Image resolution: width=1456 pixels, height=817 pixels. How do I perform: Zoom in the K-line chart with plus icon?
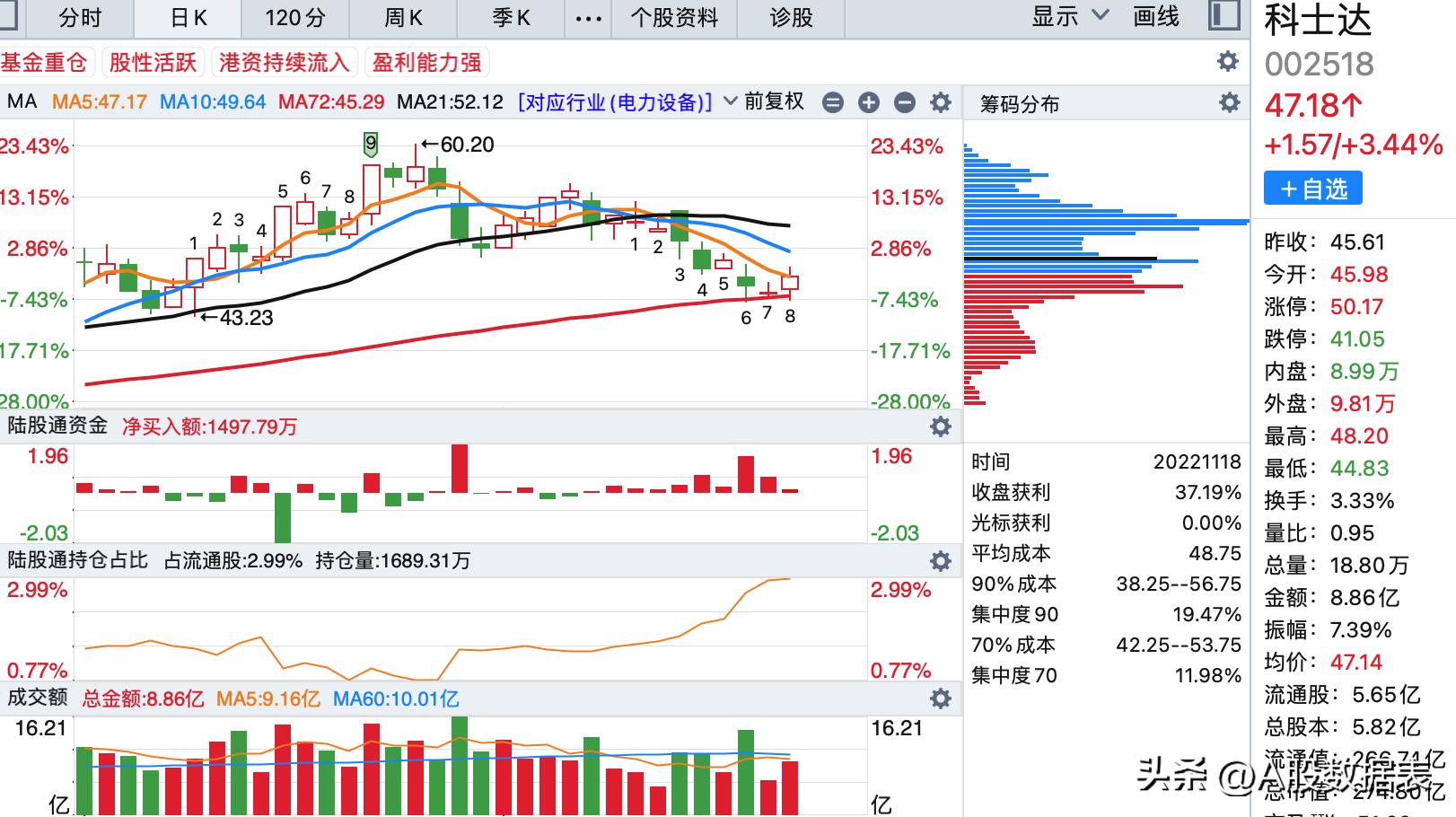[x=868, y=103]
